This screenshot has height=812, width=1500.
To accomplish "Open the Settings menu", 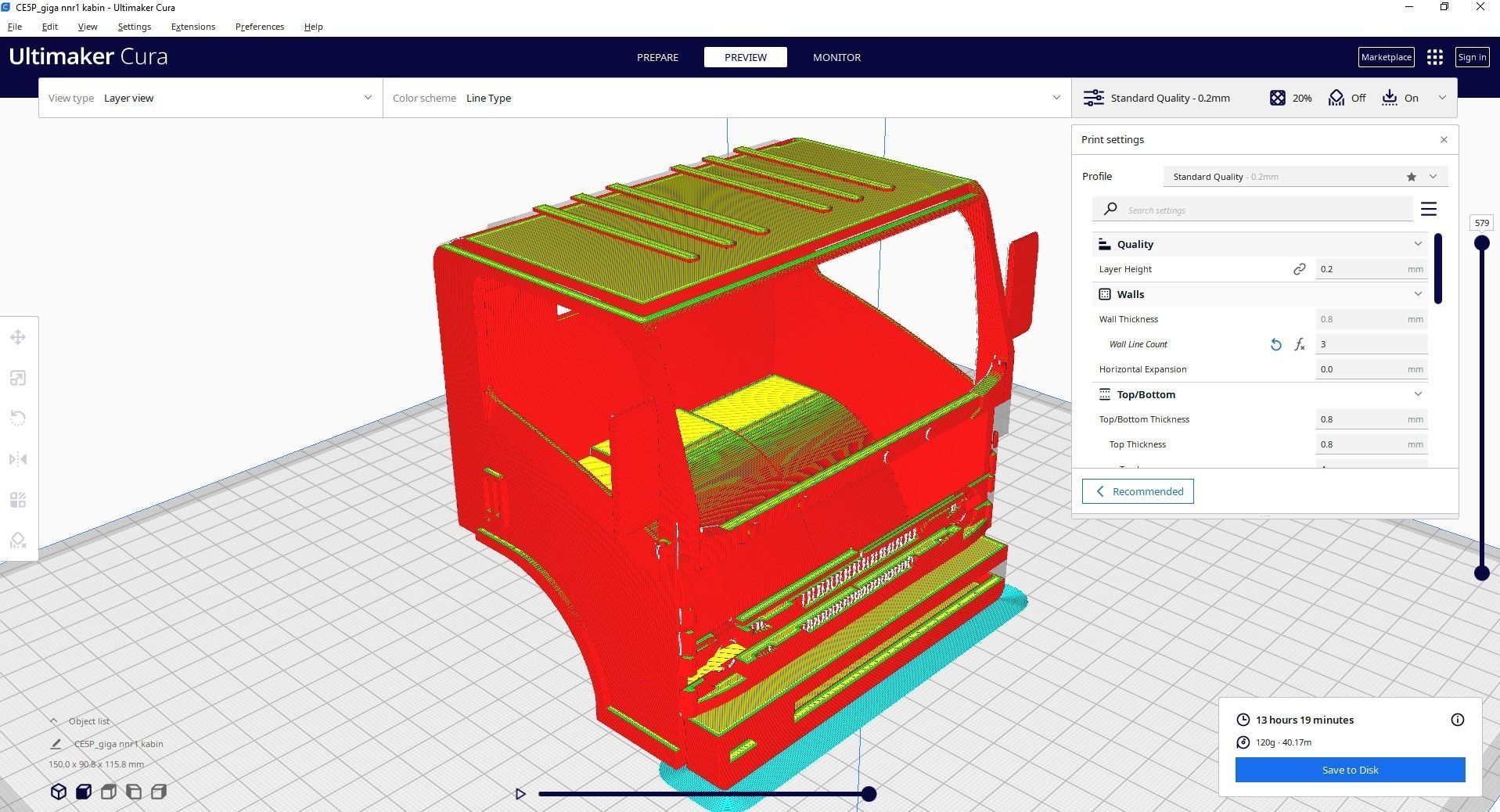I will (x=134, y=27).
